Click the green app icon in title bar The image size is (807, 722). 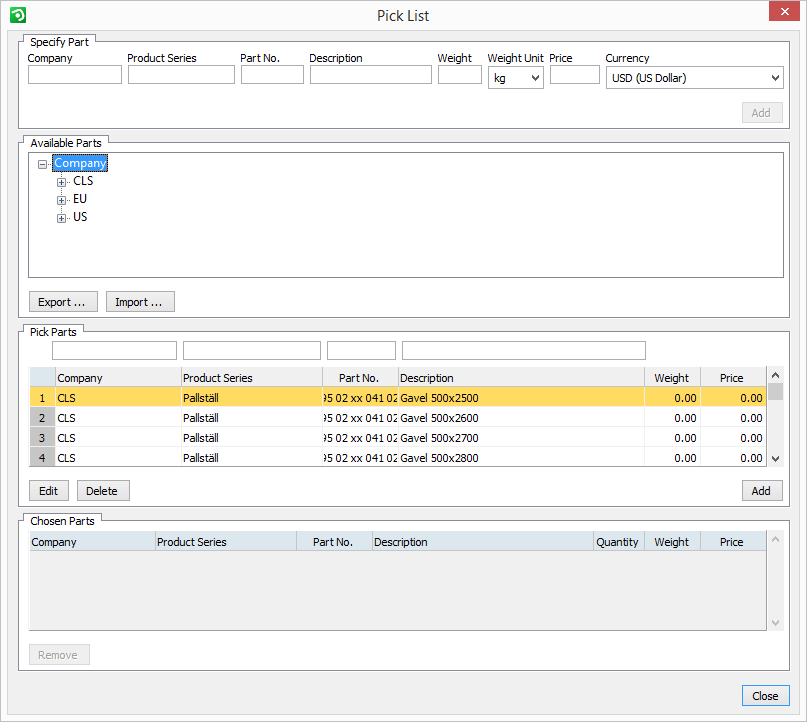point(17,15)
